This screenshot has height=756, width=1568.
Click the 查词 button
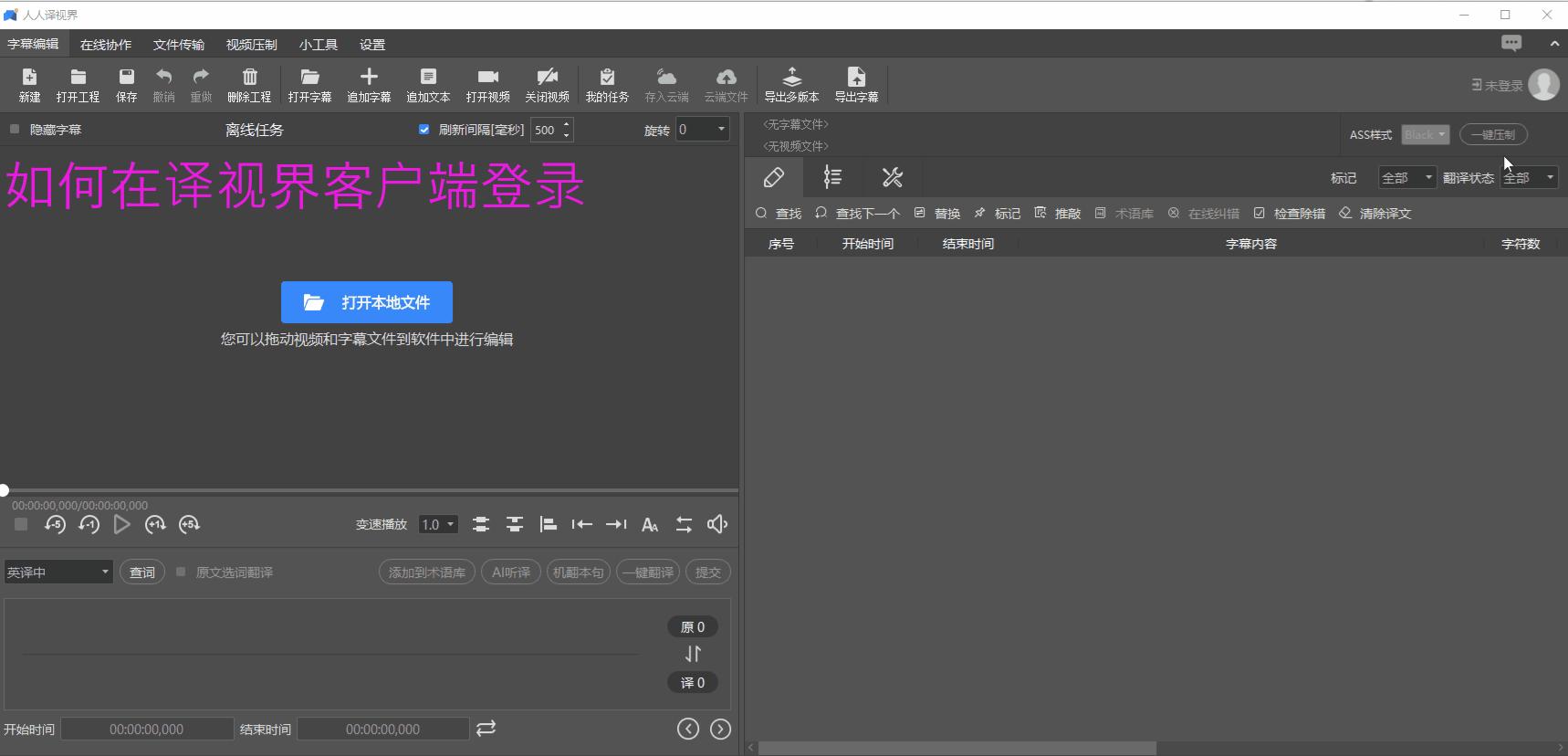pyautogui.click(x=142, y=572)
